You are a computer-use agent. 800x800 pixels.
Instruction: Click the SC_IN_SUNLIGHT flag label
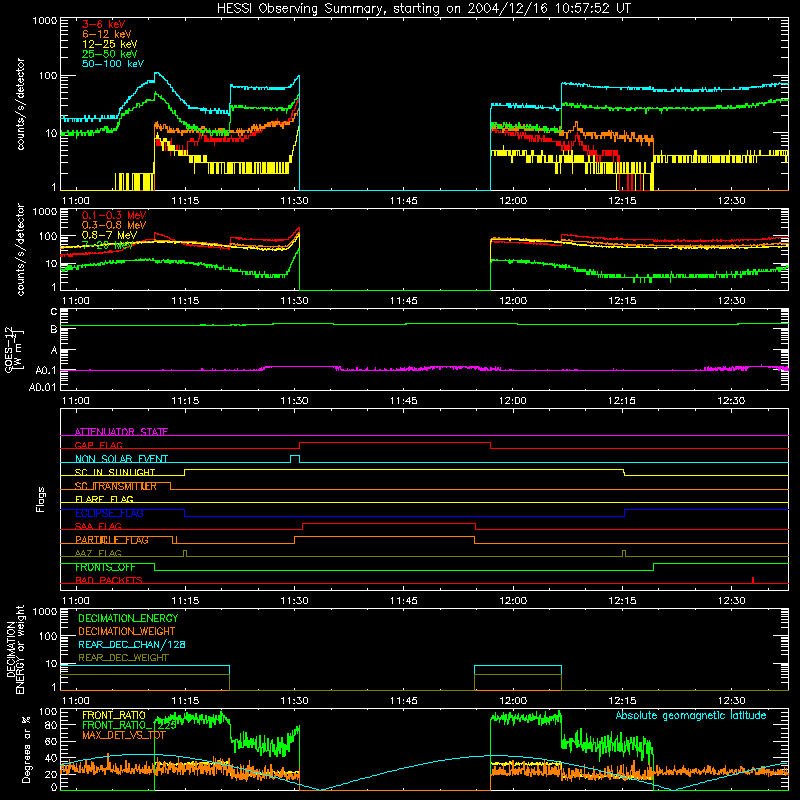(115, 472)
